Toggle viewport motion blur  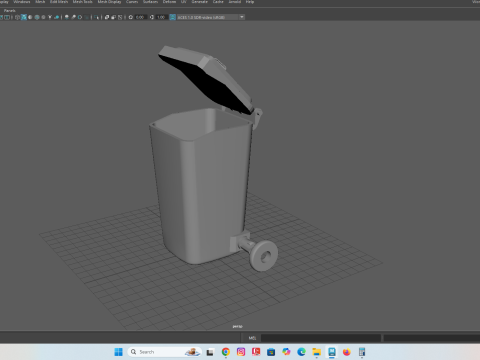73,17
